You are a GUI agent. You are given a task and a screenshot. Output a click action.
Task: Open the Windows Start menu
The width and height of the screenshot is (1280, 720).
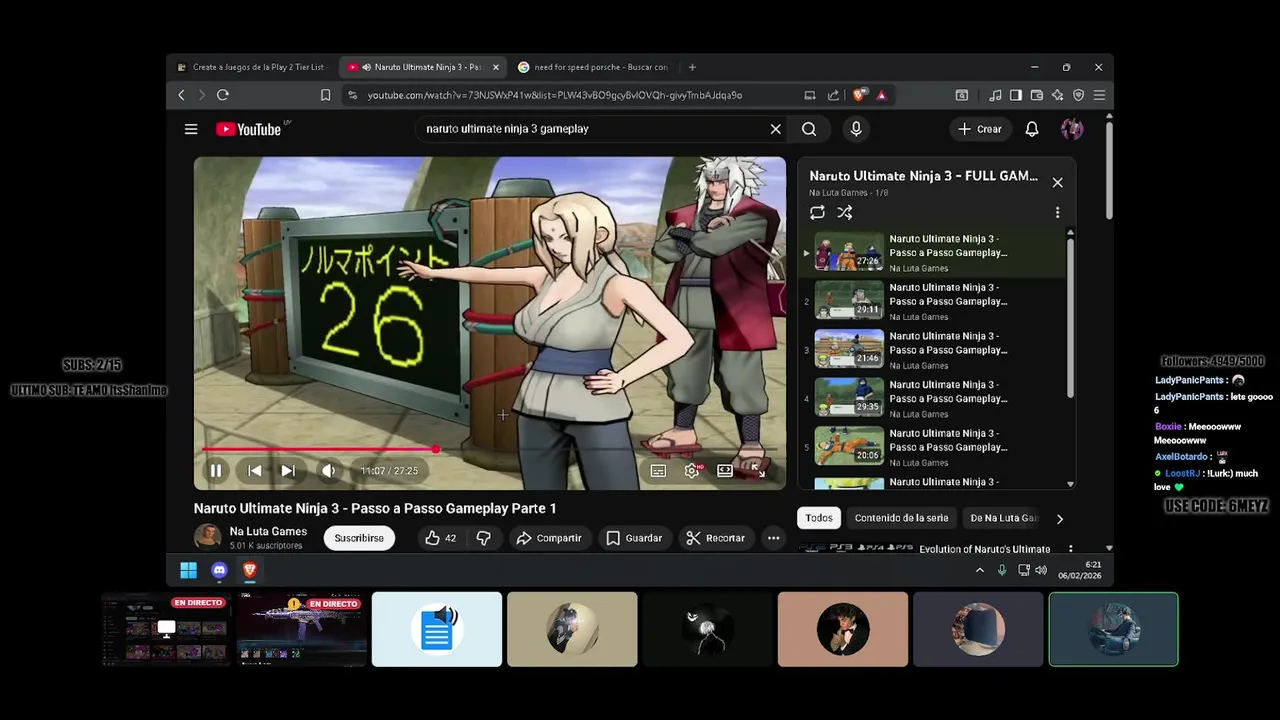188,570
